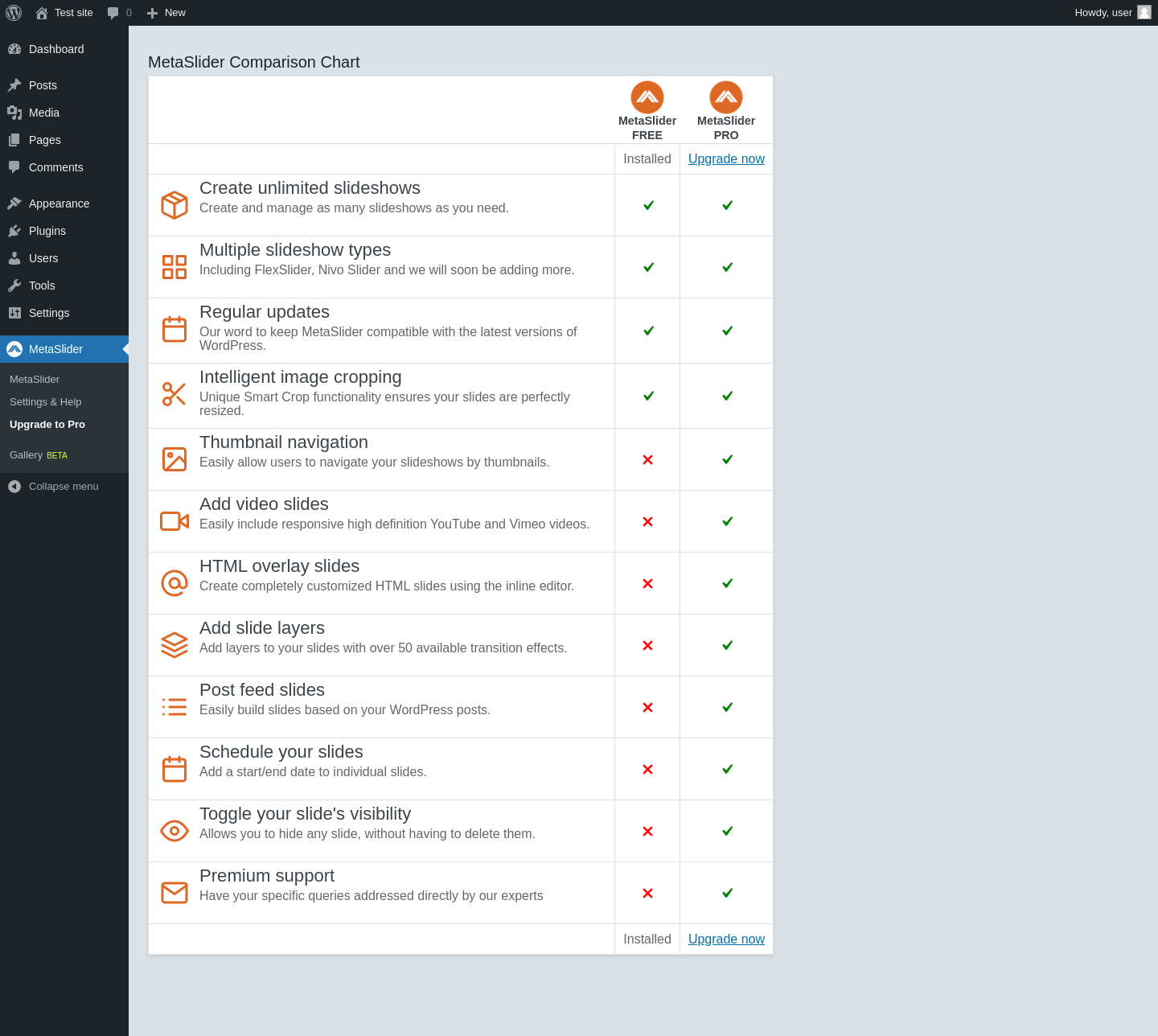Click the envelope icon for Premium support

(x=175, y=893)
